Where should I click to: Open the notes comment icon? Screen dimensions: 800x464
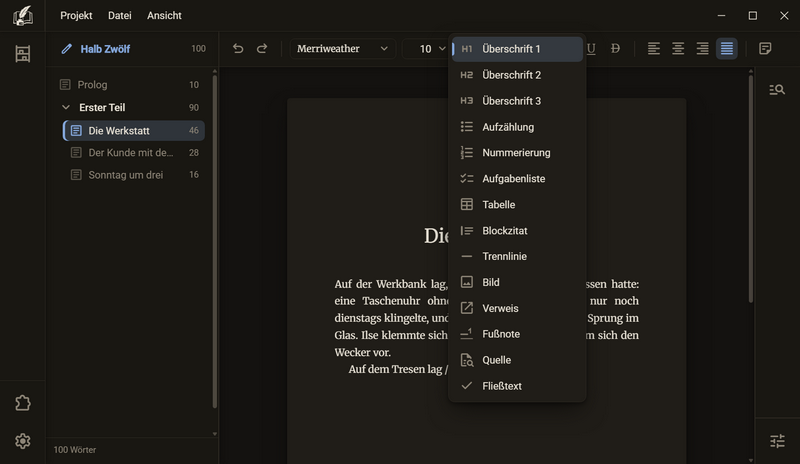pos(765,48)
